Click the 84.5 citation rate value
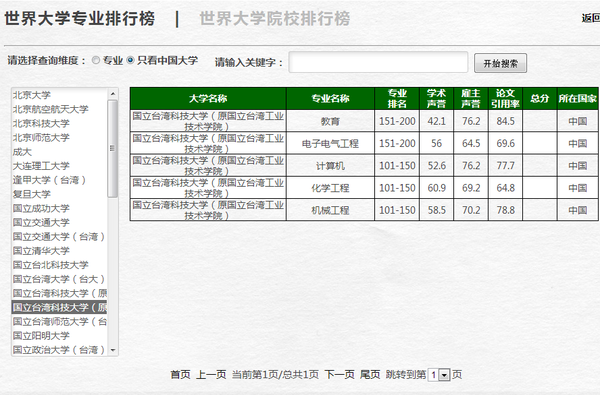This screenshot has width=600, height=395. click(505, 121)
